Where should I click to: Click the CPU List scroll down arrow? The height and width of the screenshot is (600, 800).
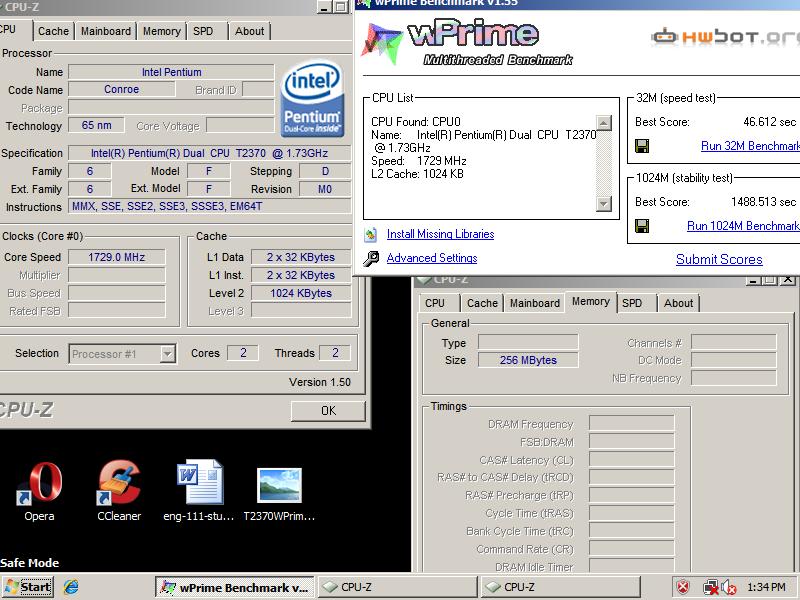coord(604,204)
